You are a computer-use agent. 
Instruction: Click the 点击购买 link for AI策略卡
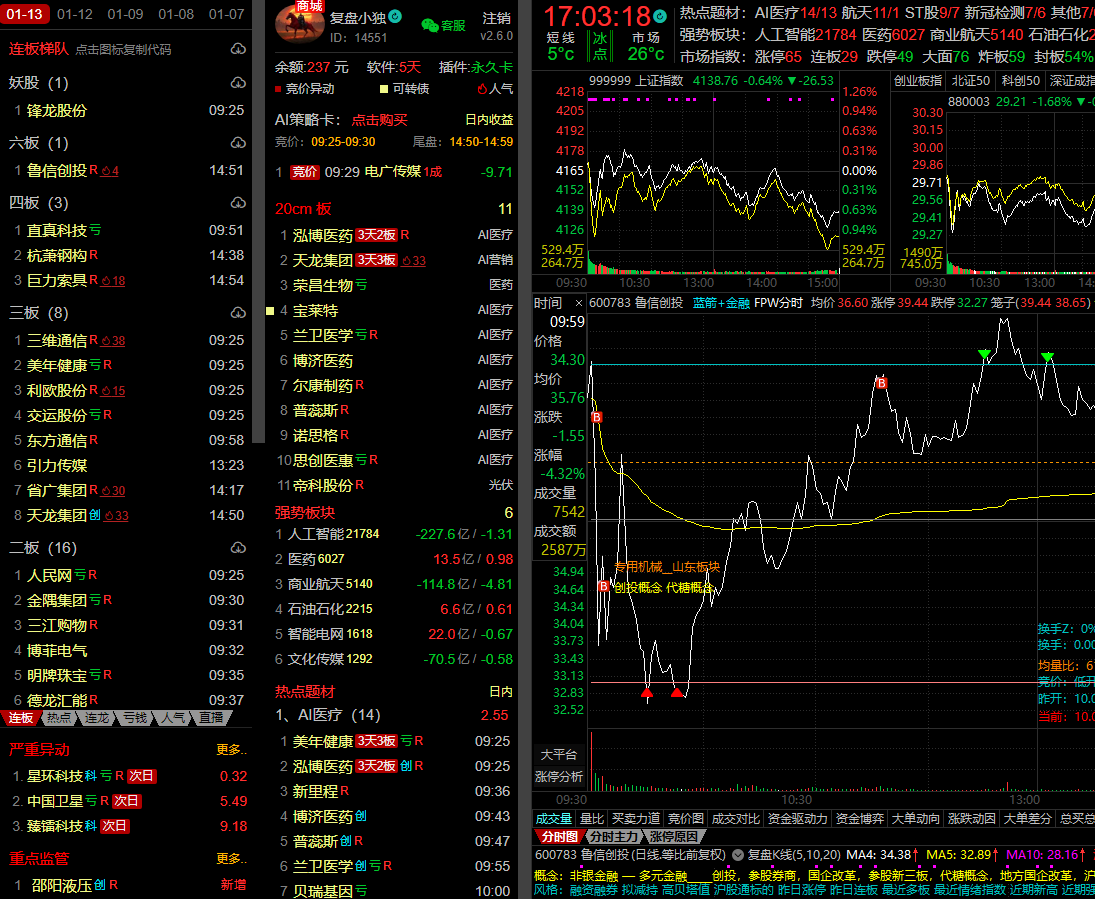tap(379, 119)
